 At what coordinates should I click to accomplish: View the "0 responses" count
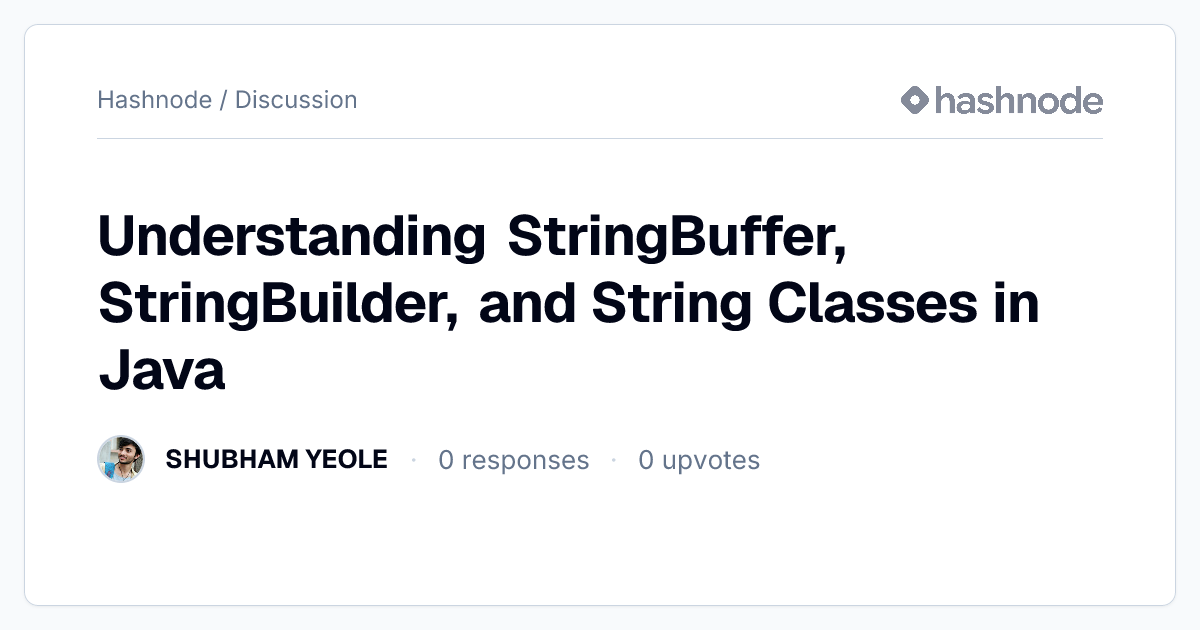coord(514,460)
